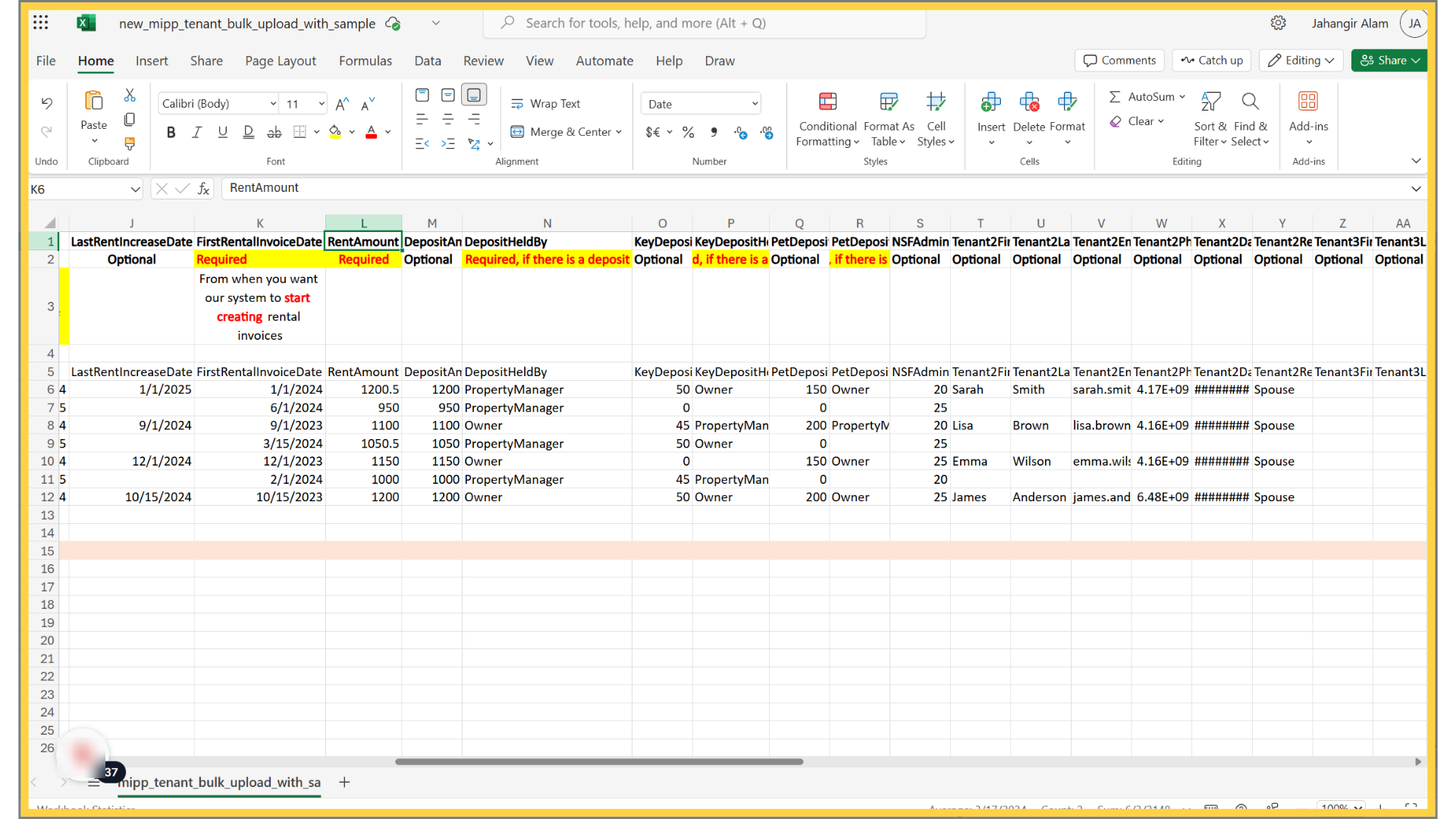The image size is (1456, 819).
Task: Open the font name dropdown
Action: pos(273,104)
